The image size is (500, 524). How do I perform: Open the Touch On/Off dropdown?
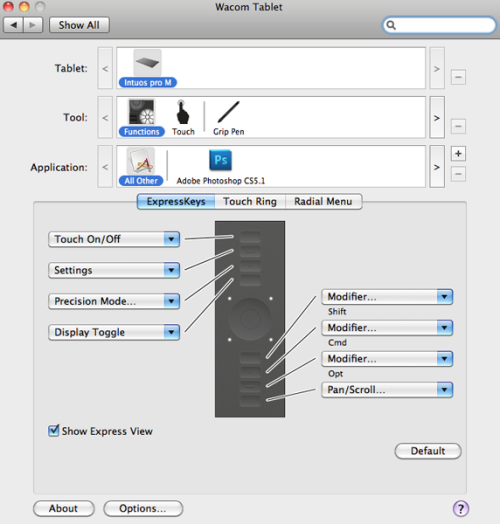pyautogui.click(x=114, y=239)
